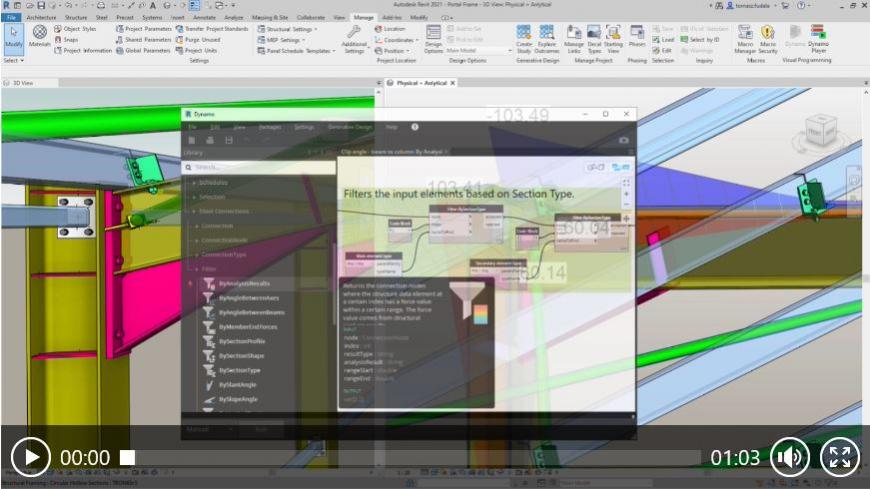Open Decal Types
The width and height of the screenshot is (870, 489).
[594, 39]
